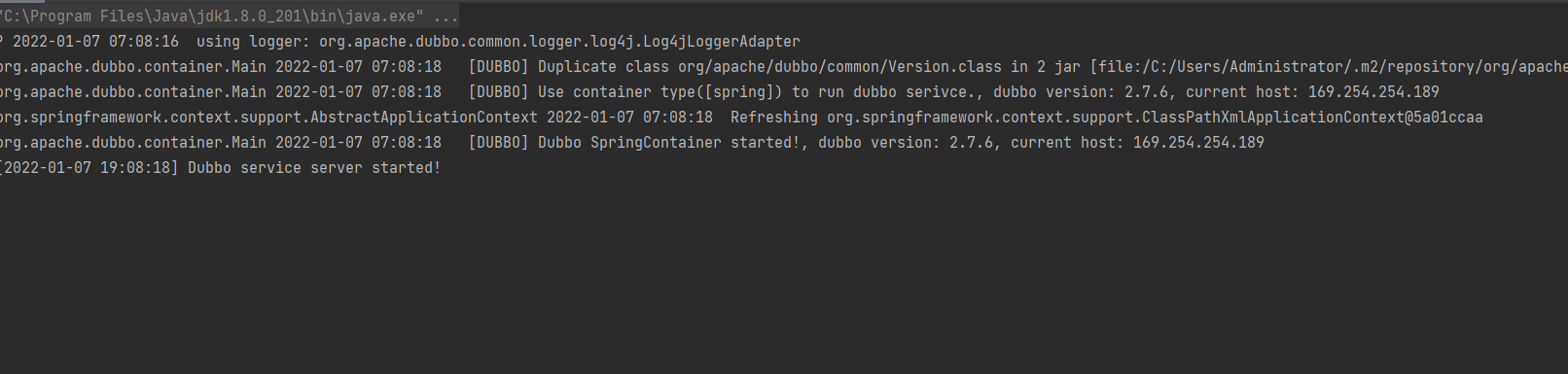Click the [2022-01-07 19:08:18] timestamp
1568x374 pixels.
coord(89,168)
